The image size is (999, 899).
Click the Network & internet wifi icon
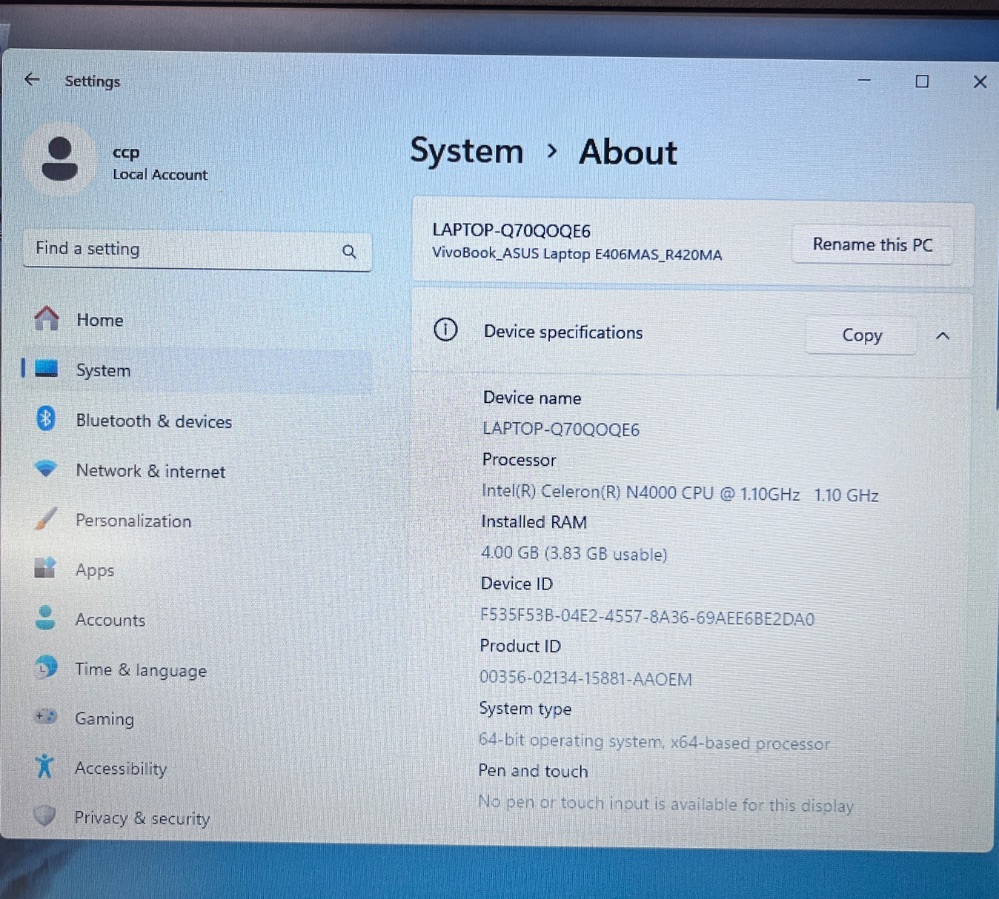pyautogui.click(x=46, y=470)
